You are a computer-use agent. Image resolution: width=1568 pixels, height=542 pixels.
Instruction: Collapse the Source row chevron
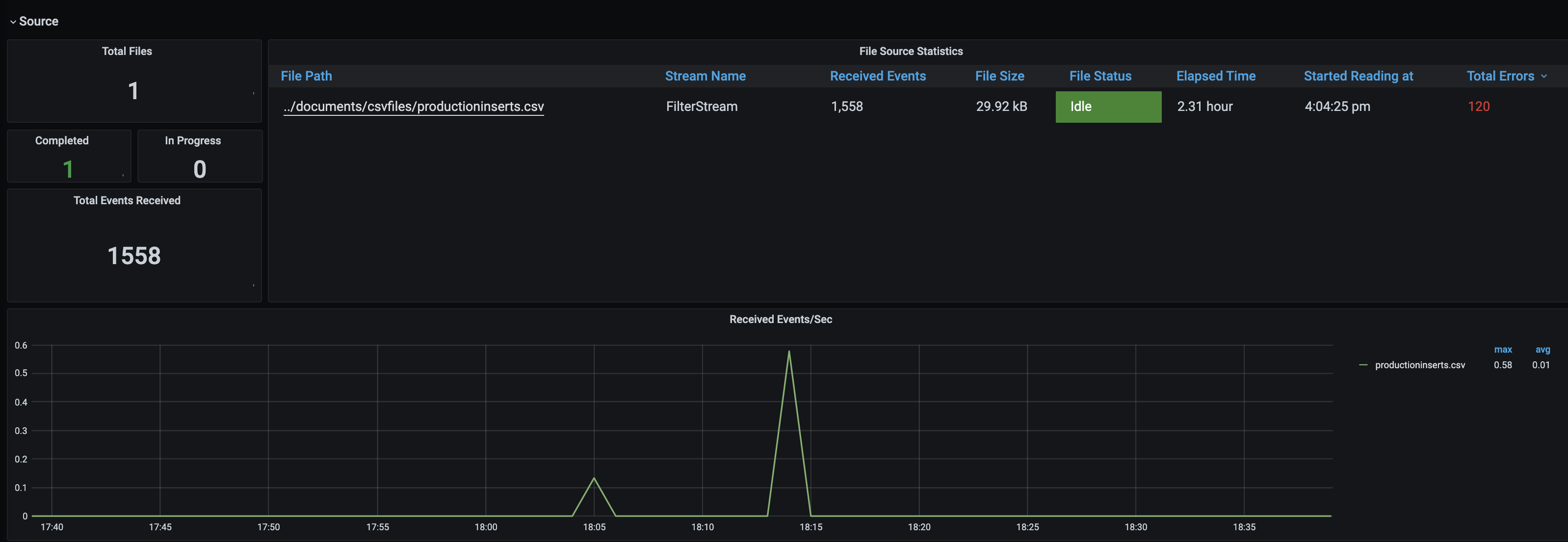pyautogui.click(x=13, y=22)
